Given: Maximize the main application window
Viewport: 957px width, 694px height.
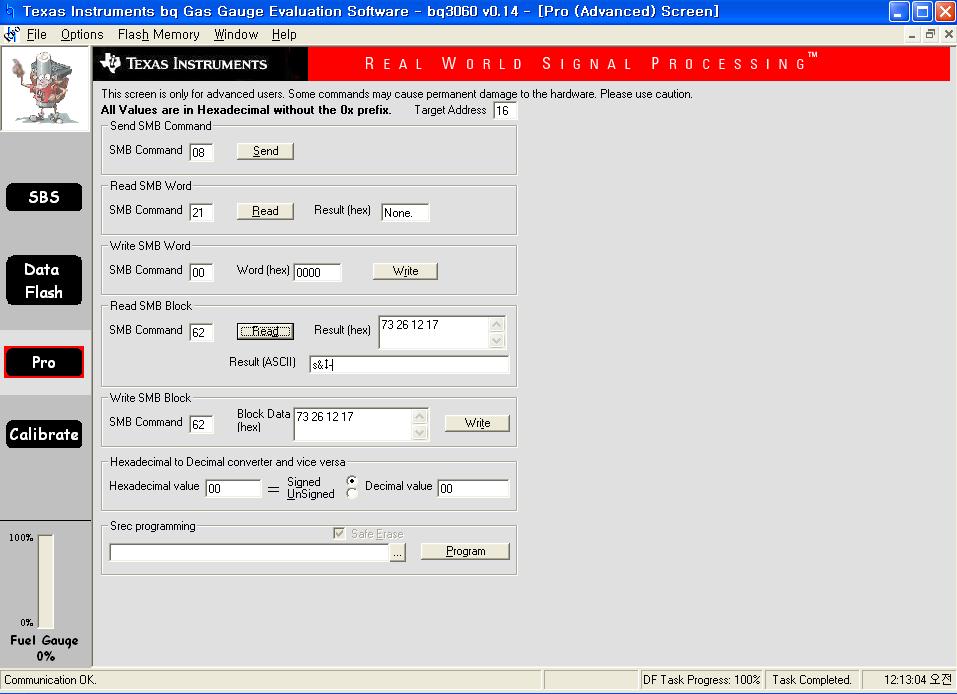Looking at the screenshot, I should [922, 11].
